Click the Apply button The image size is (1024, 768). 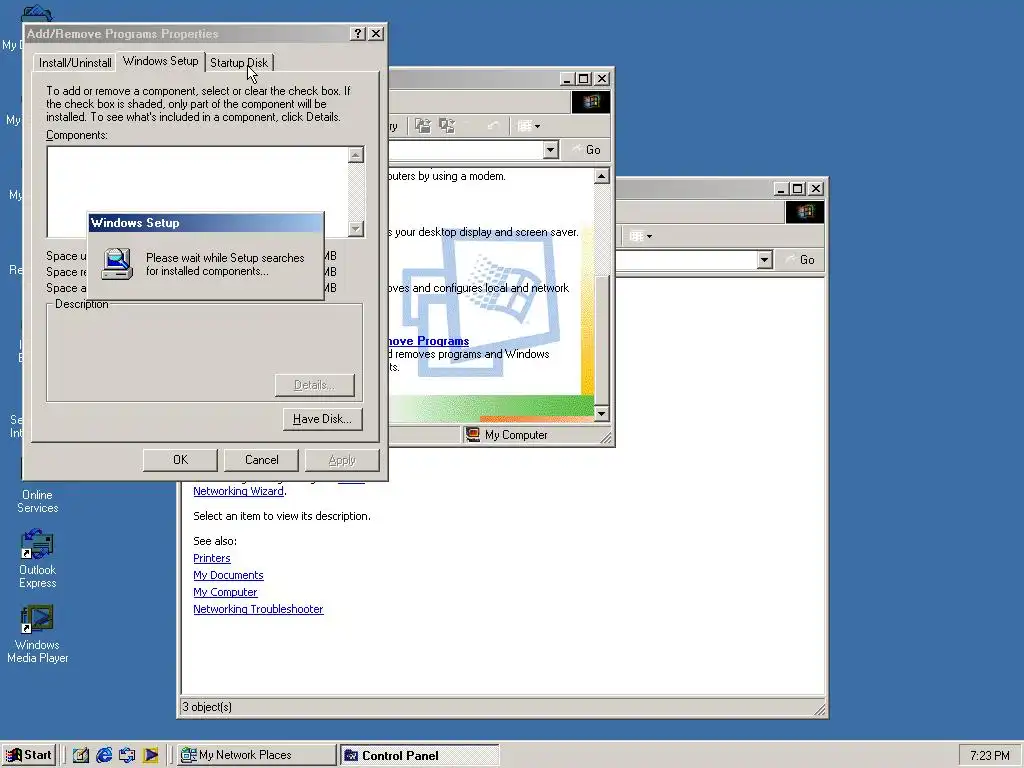tap(342, 460)
